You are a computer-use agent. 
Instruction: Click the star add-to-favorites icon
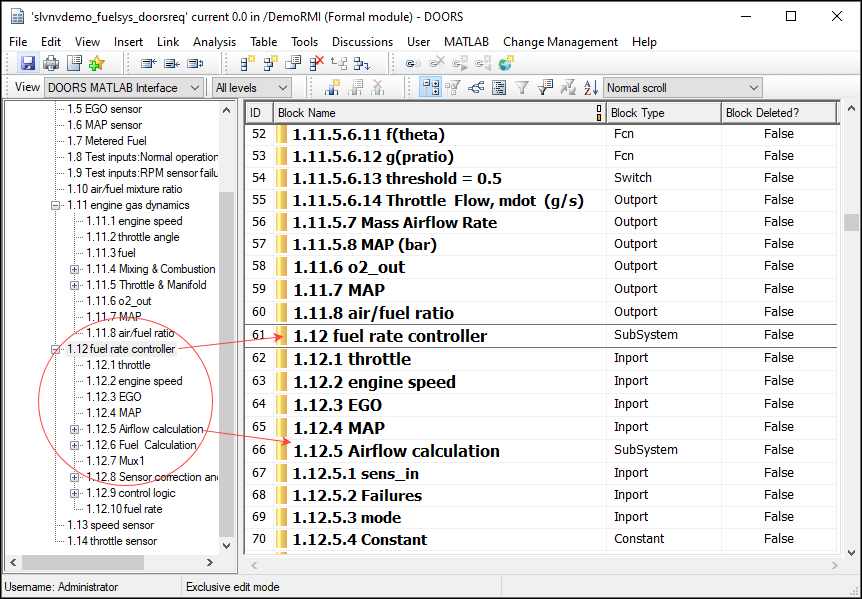[x=97, y=63]
